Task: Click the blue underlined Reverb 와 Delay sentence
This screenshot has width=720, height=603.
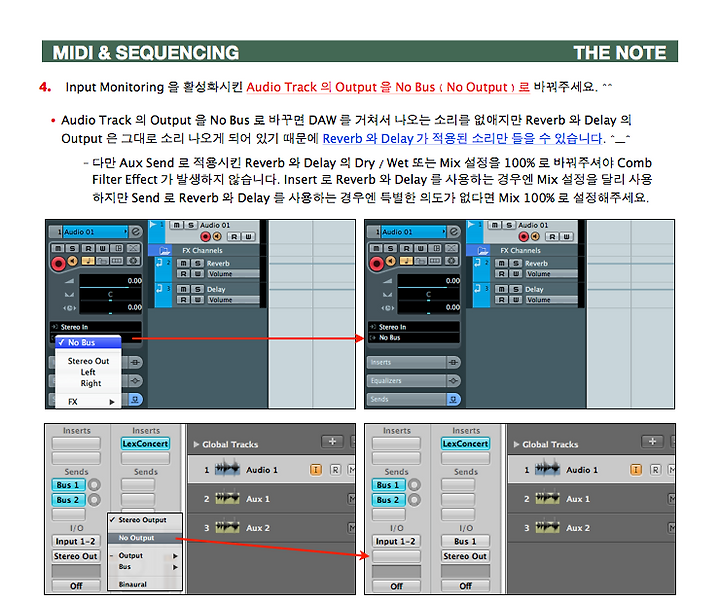Action: pos(463,138)
